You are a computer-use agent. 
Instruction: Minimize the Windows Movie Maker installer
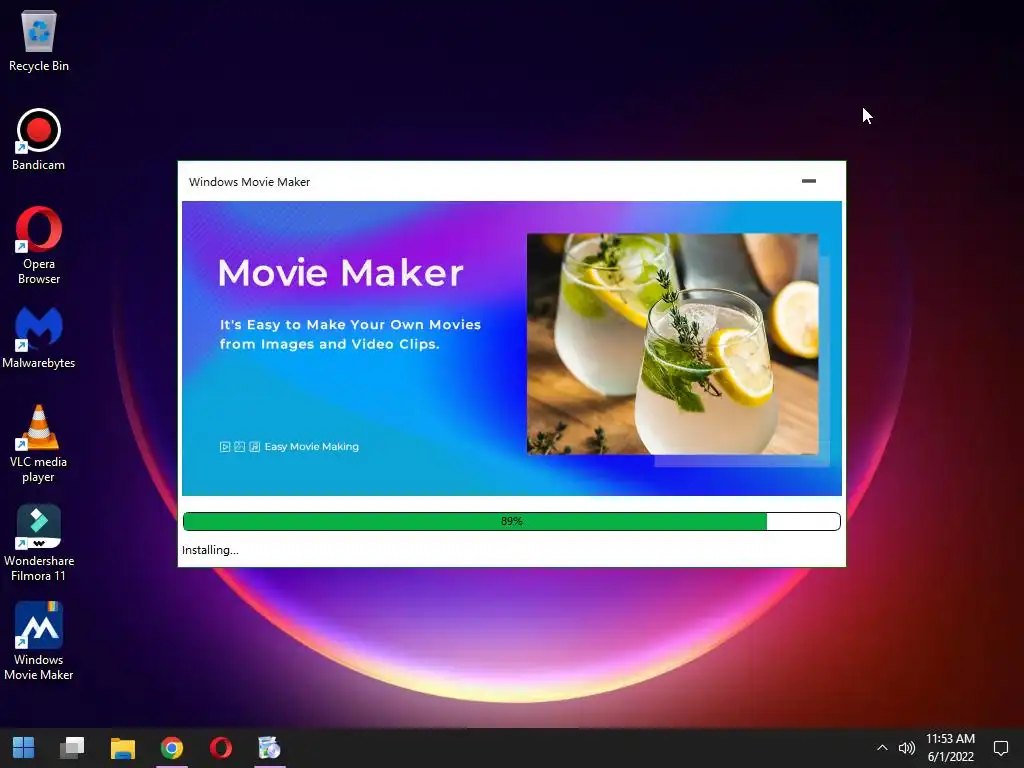coord(808,181)
